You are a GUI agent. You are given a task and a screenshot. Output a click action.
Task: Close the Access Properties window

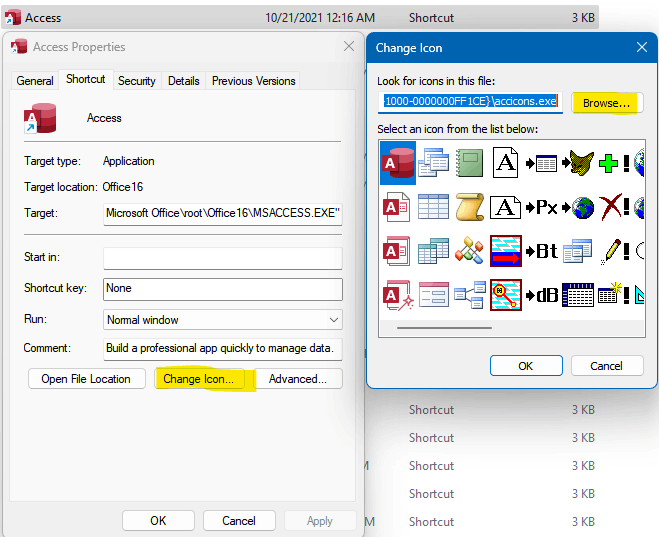349,46
